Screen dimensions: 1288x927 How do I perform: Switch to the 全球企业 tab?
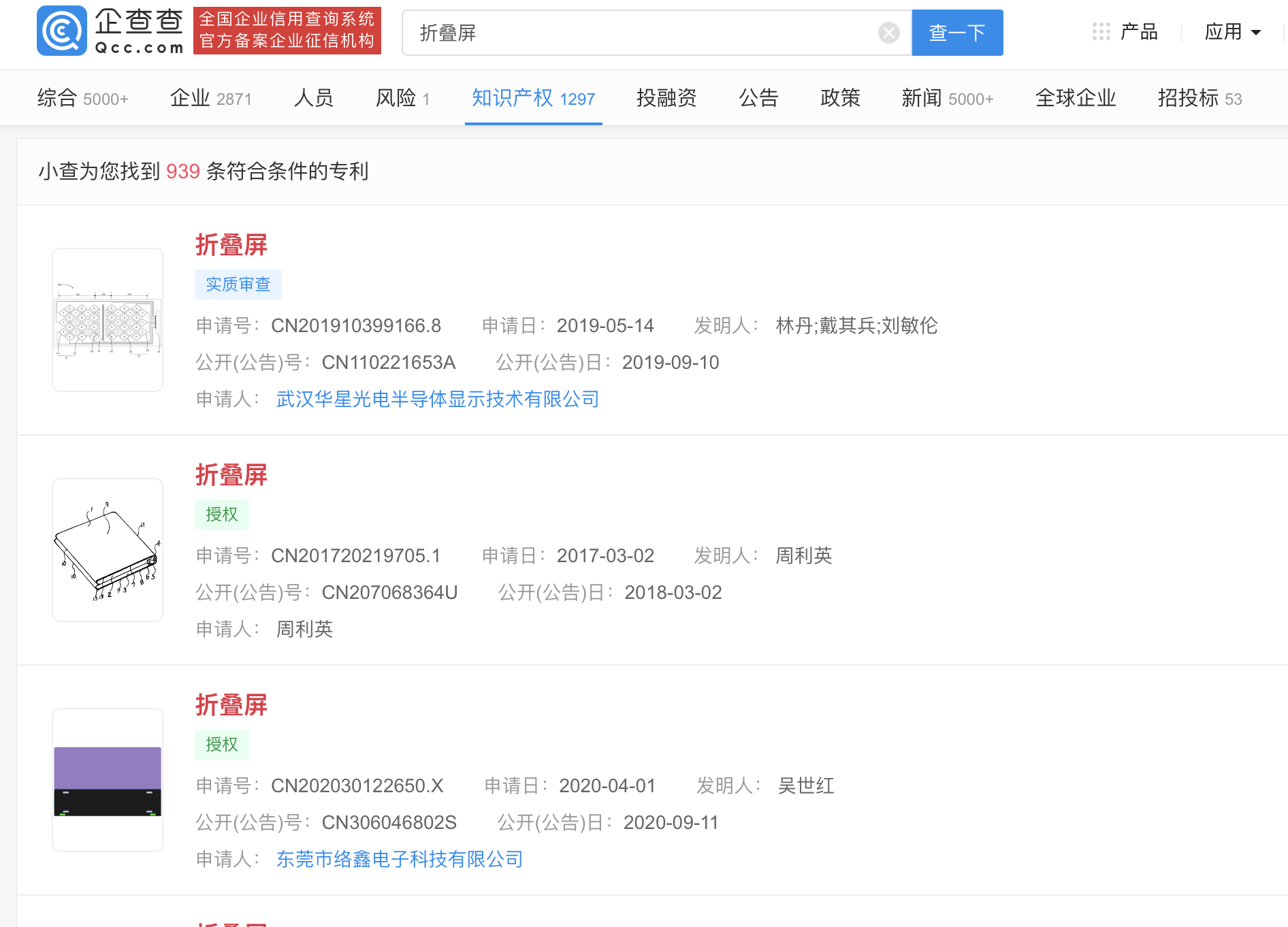coord(1076,98)
